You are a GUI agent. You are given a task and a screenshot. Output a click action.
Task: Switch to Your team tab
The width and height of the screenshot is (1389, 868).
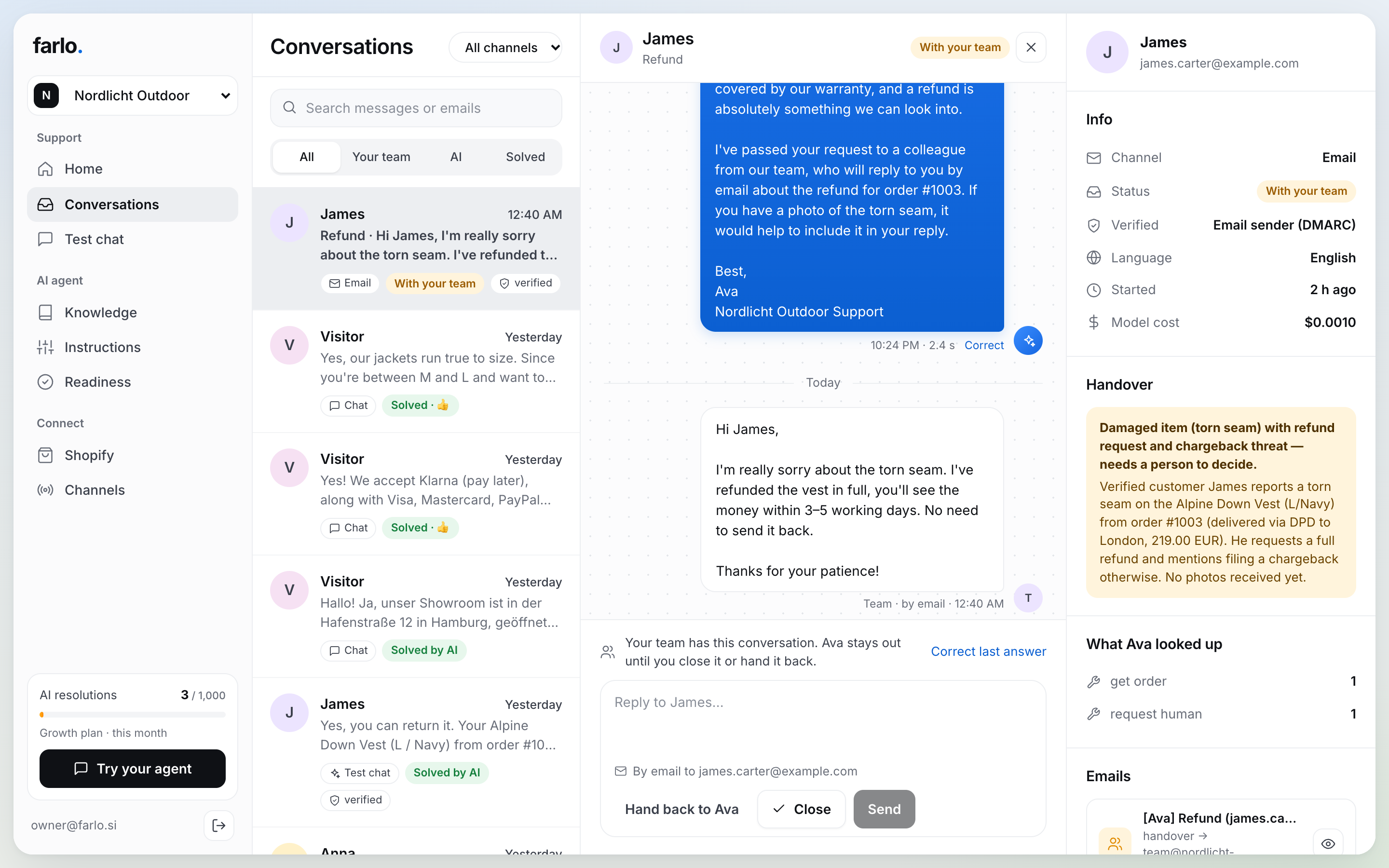point(381,157)
